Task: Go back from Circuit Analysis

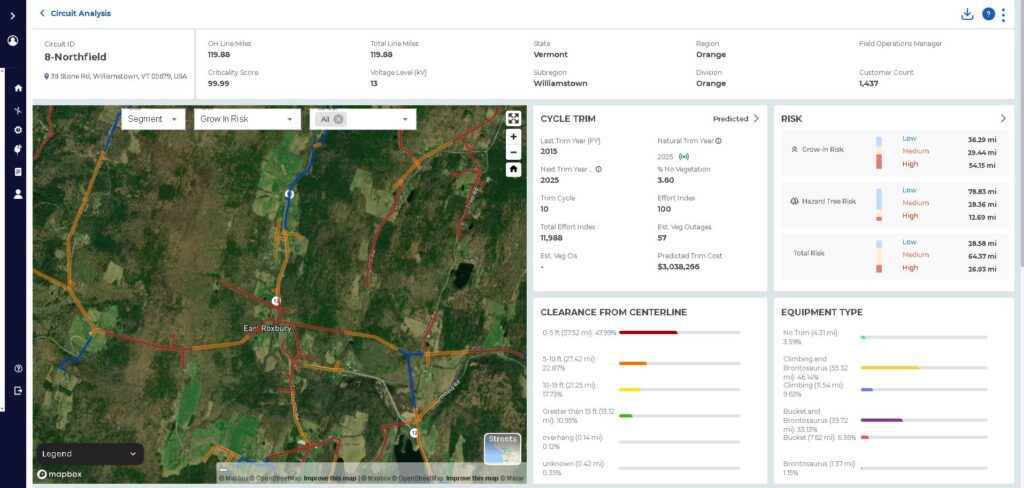Action: tap(42, 14)
